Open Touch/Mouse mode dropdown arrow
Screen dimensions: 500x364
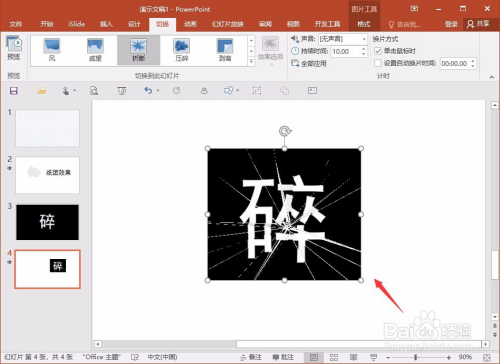(x=74, y=91)
